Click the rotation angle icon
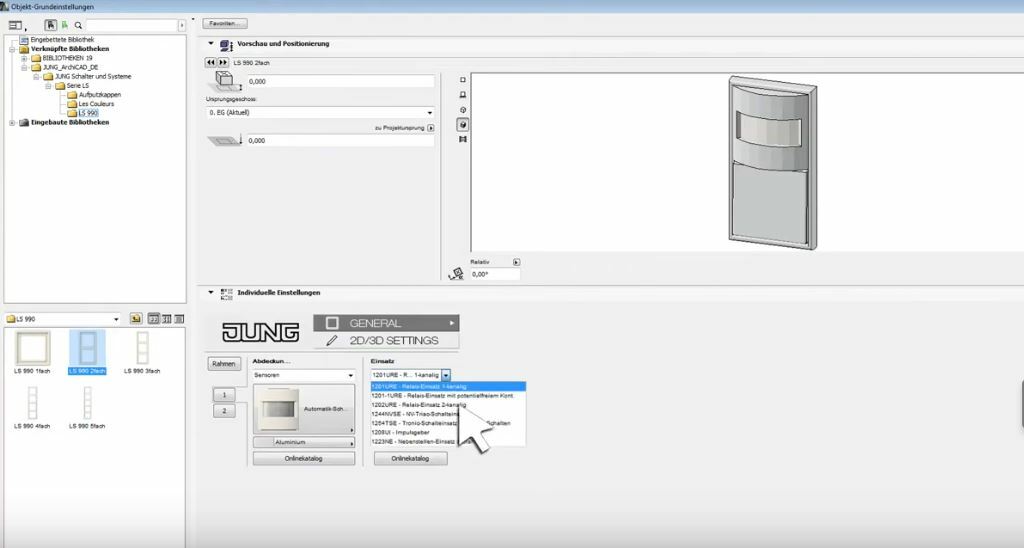Screen dimensions: 1024x548 pos(456,274)
